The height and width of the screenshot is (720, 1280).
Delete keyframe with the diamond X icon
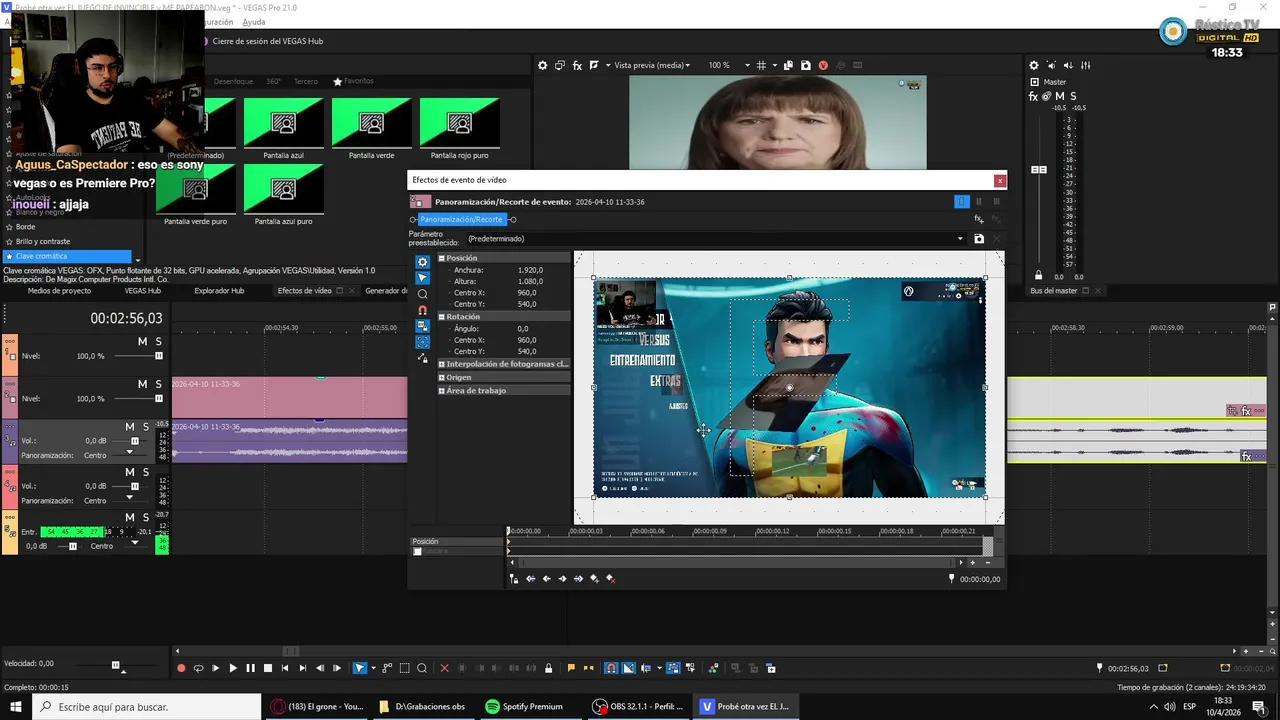610,579
